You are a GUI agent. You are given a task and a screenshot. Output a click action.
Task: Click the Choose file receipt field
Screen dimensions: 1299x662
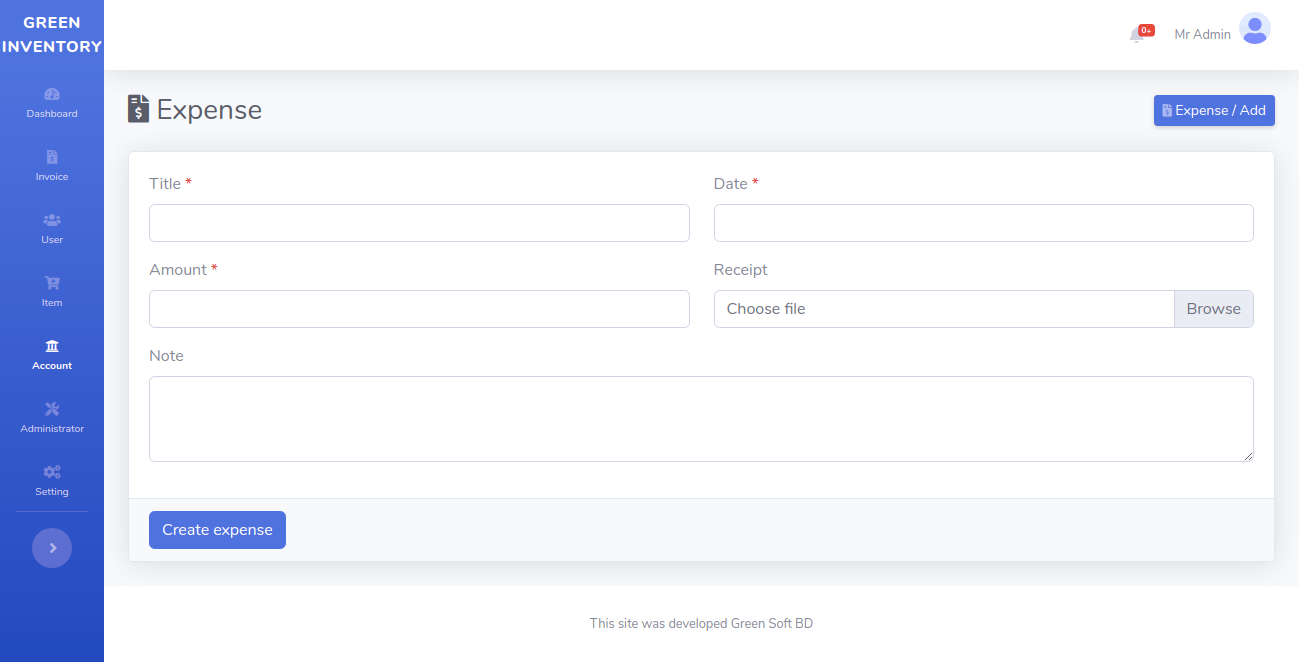coord(943,309)
